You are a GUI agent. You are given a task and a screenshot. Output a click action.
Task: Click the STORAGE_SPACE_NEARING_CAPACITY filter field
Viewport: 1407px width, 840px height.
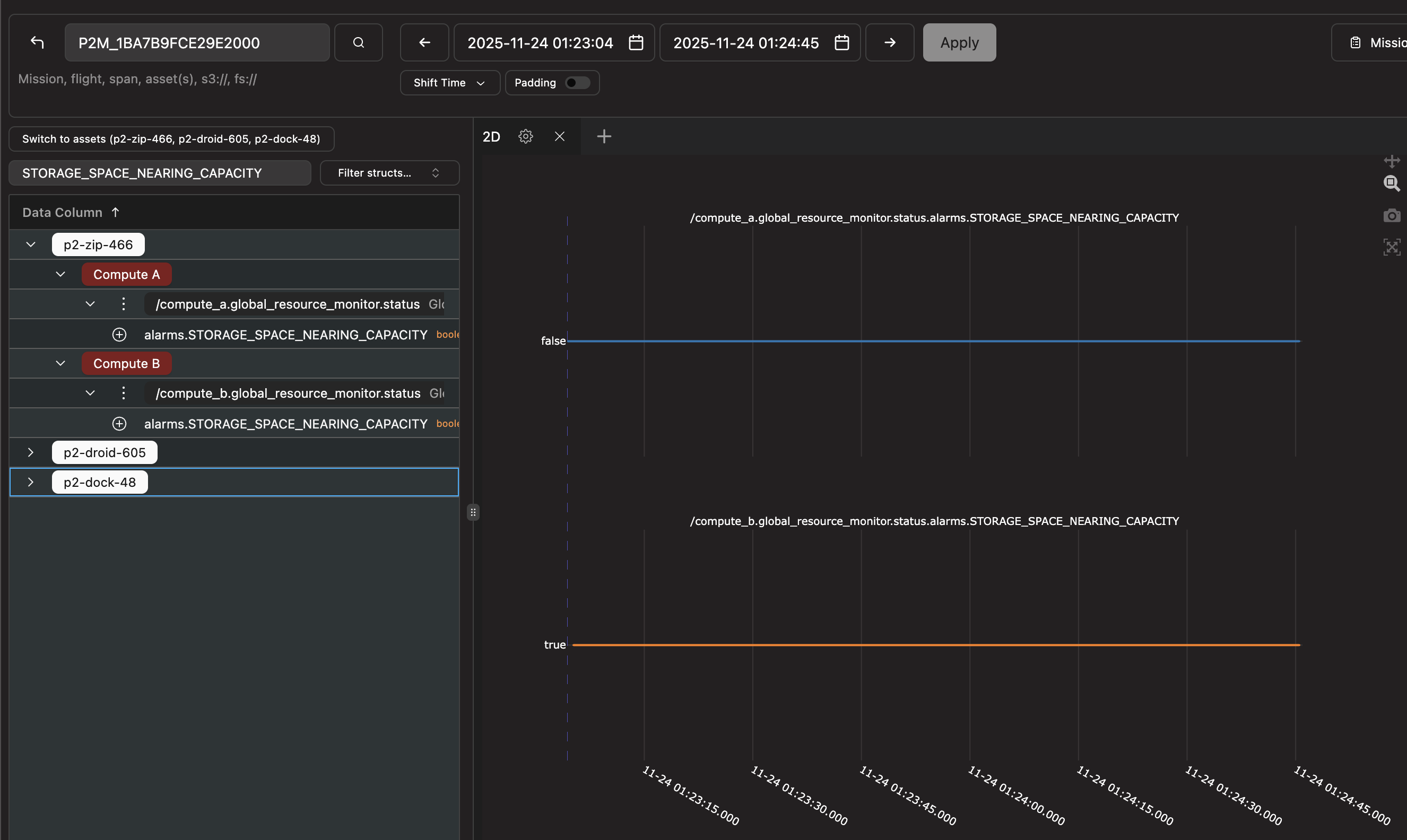160,173
